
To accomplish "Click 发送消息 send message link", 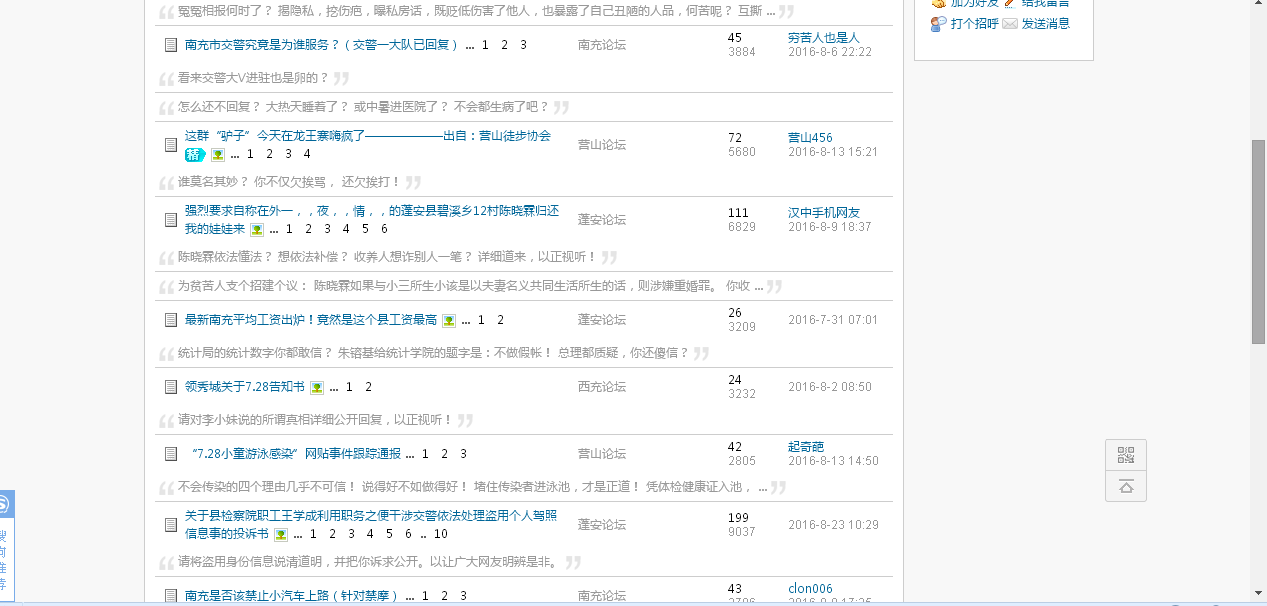I will 1045,23.
